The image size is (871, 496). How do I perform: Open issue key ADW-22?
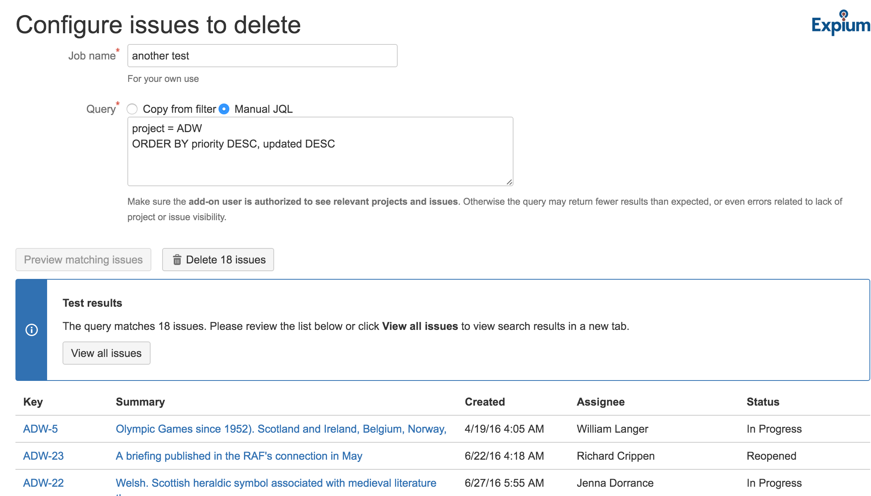[44, 483]
